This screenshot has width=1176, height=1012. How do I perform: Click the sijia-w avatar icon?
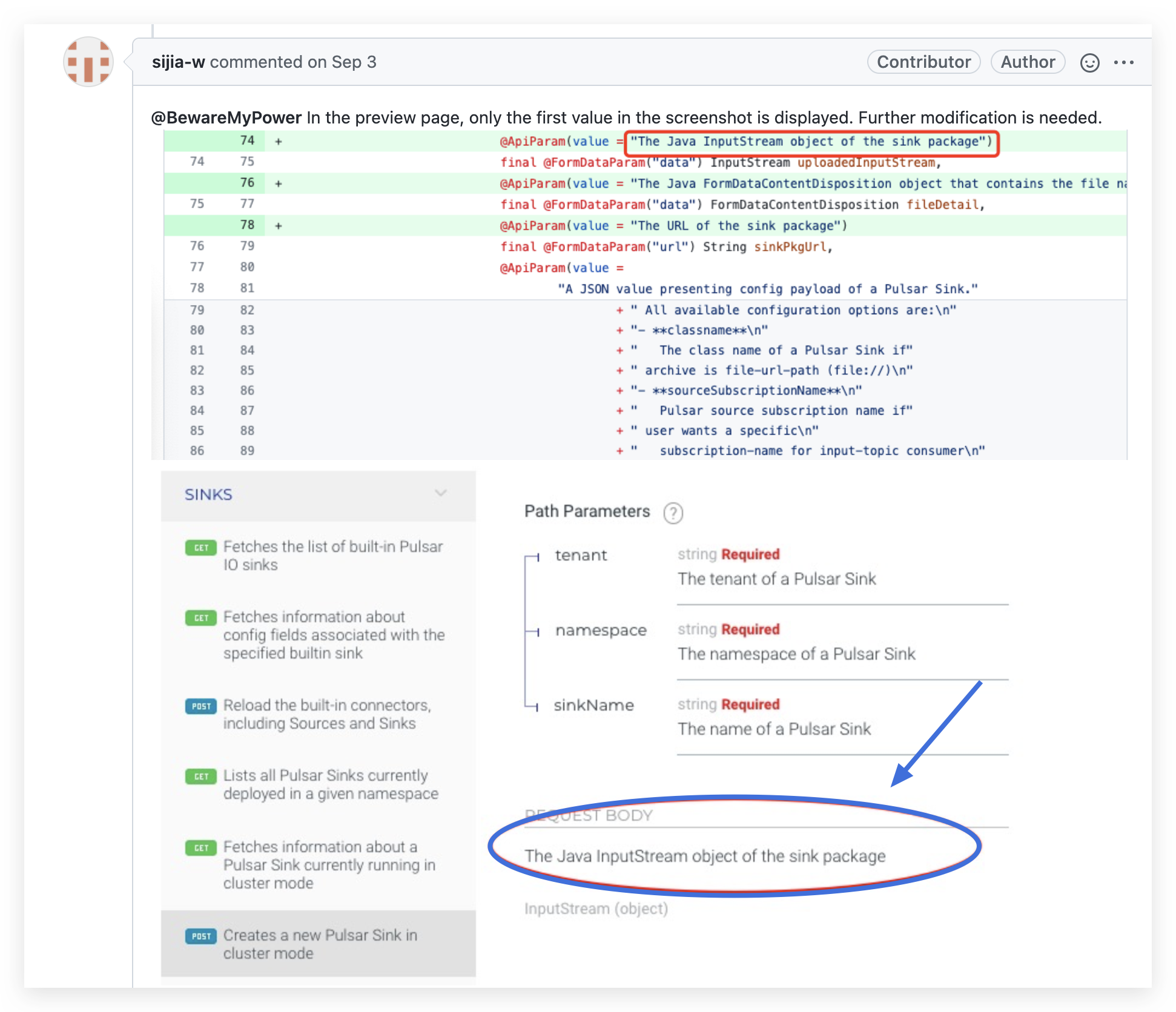click(88, 62)
